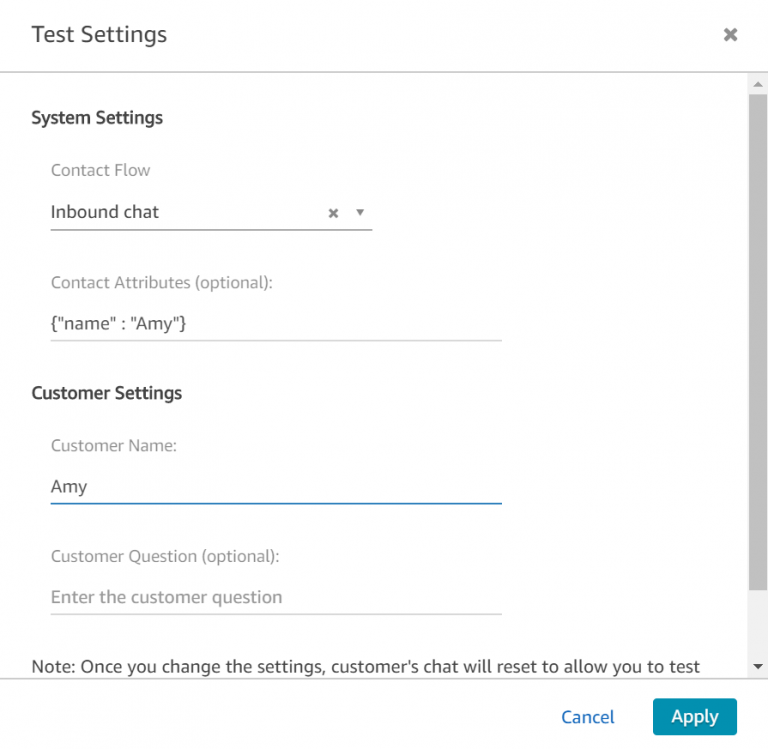Focus the Customer Name field containing Amy
The image size is (768, 749).
(275, 487)
